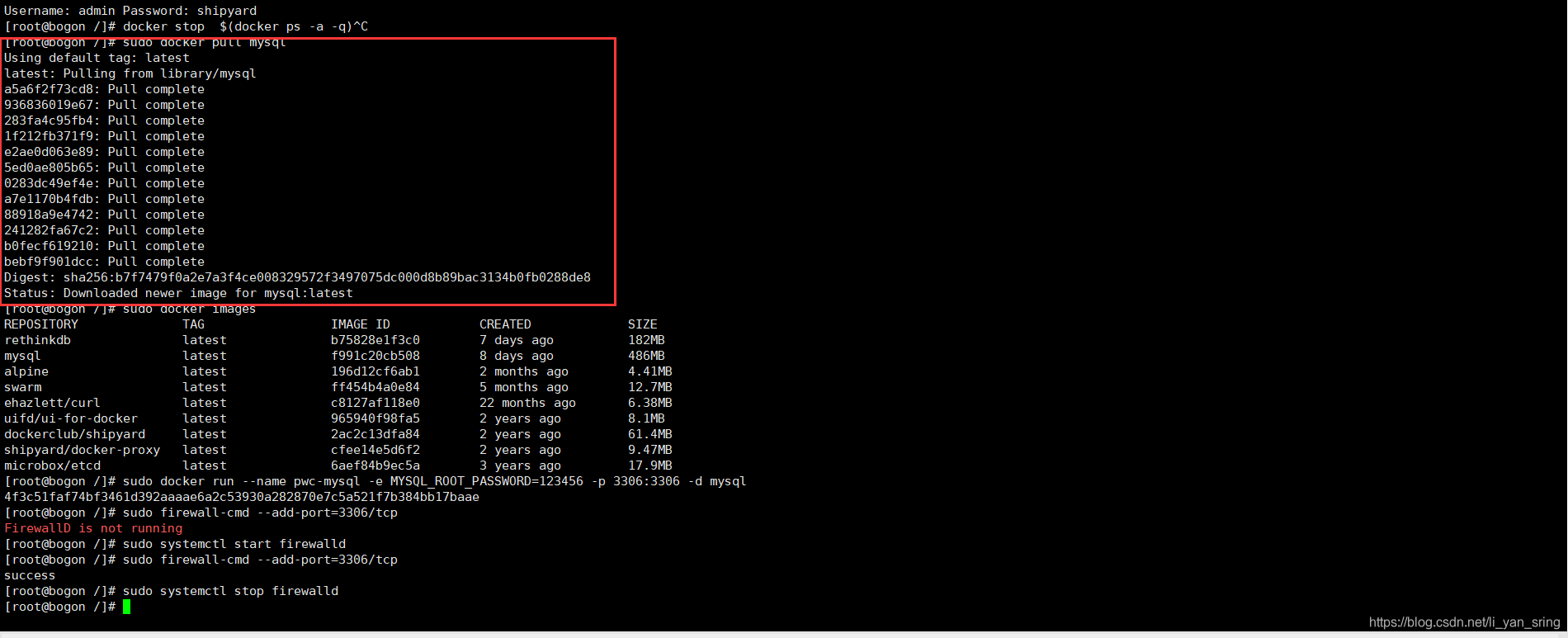Click the 'Username: admin Password: shipyard' line

[130, 11]
